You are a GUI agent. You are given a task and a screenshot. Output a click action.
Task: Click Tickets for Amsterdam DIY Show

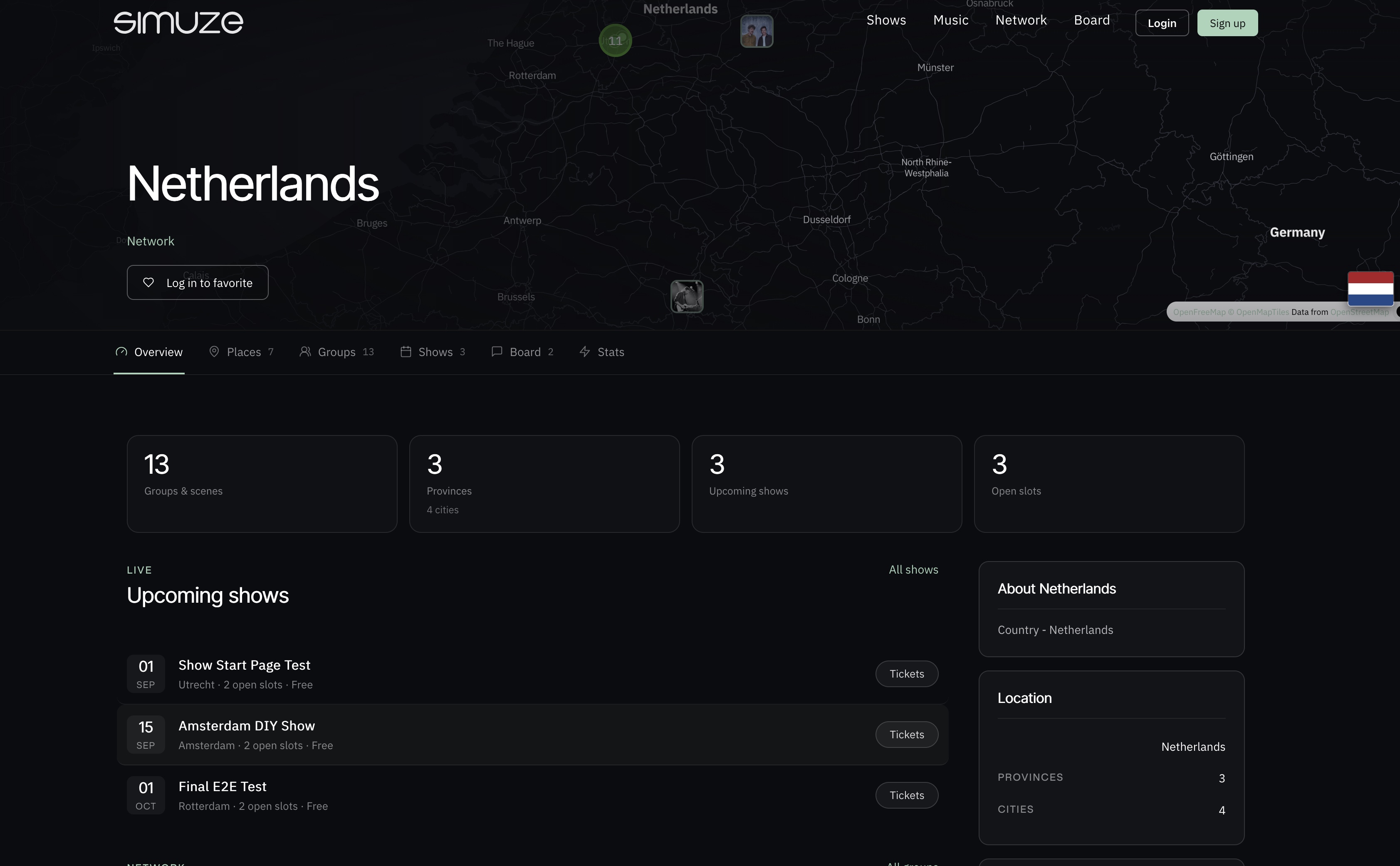(x=906, y=734)
